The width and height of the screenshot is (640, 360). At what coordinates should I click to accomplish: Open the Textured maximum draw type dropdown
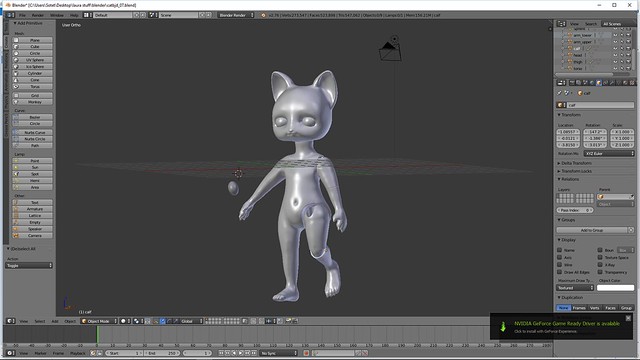575,288
